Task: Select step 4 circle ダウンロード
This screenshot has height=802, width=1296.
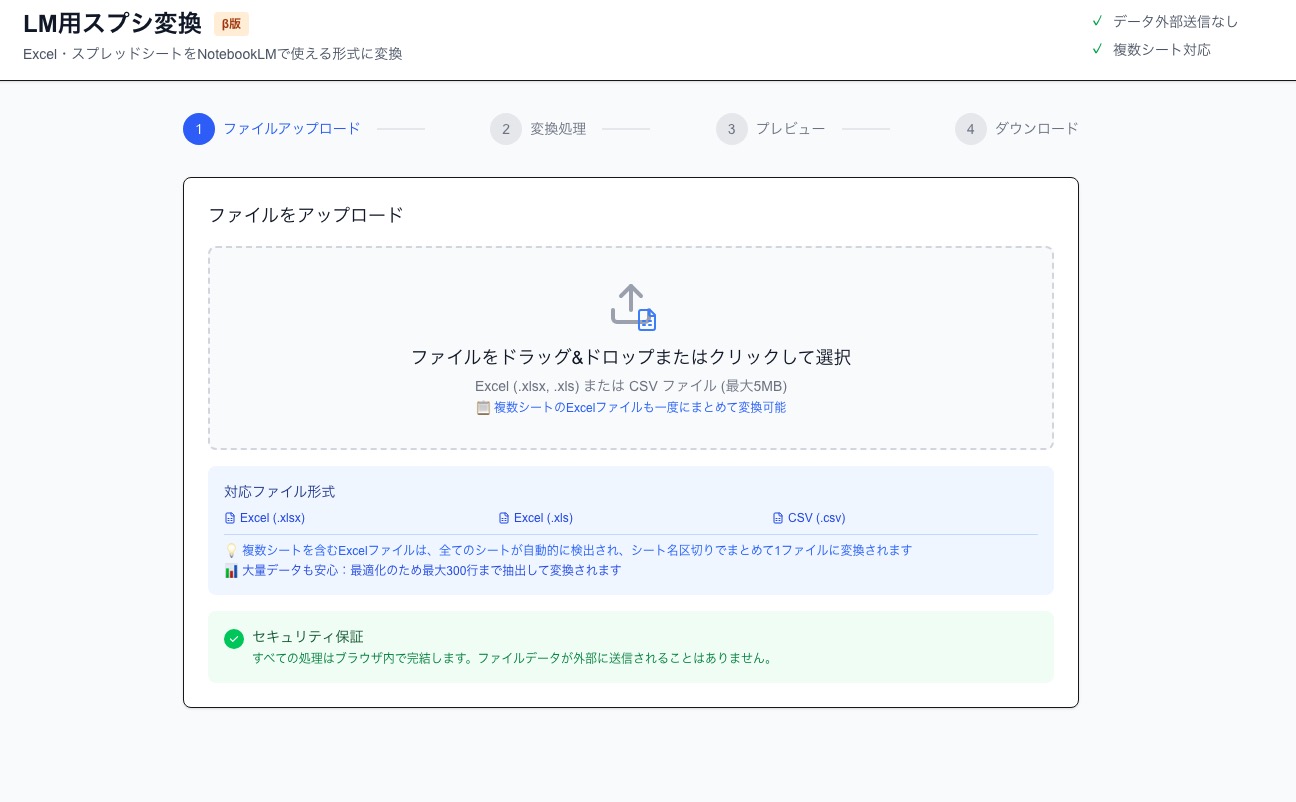Action: tap(971, 129)
